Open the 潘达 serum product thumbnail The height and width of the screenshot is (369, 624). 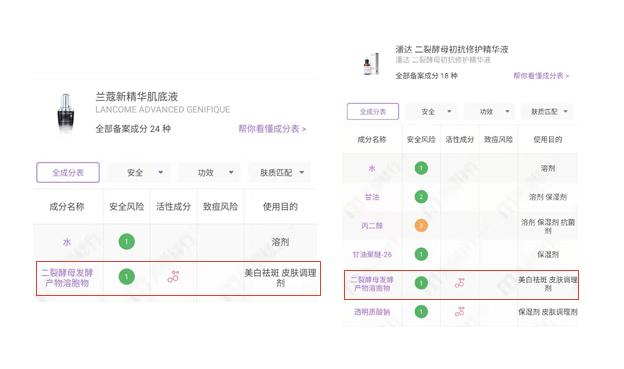(x=371, y=64)
